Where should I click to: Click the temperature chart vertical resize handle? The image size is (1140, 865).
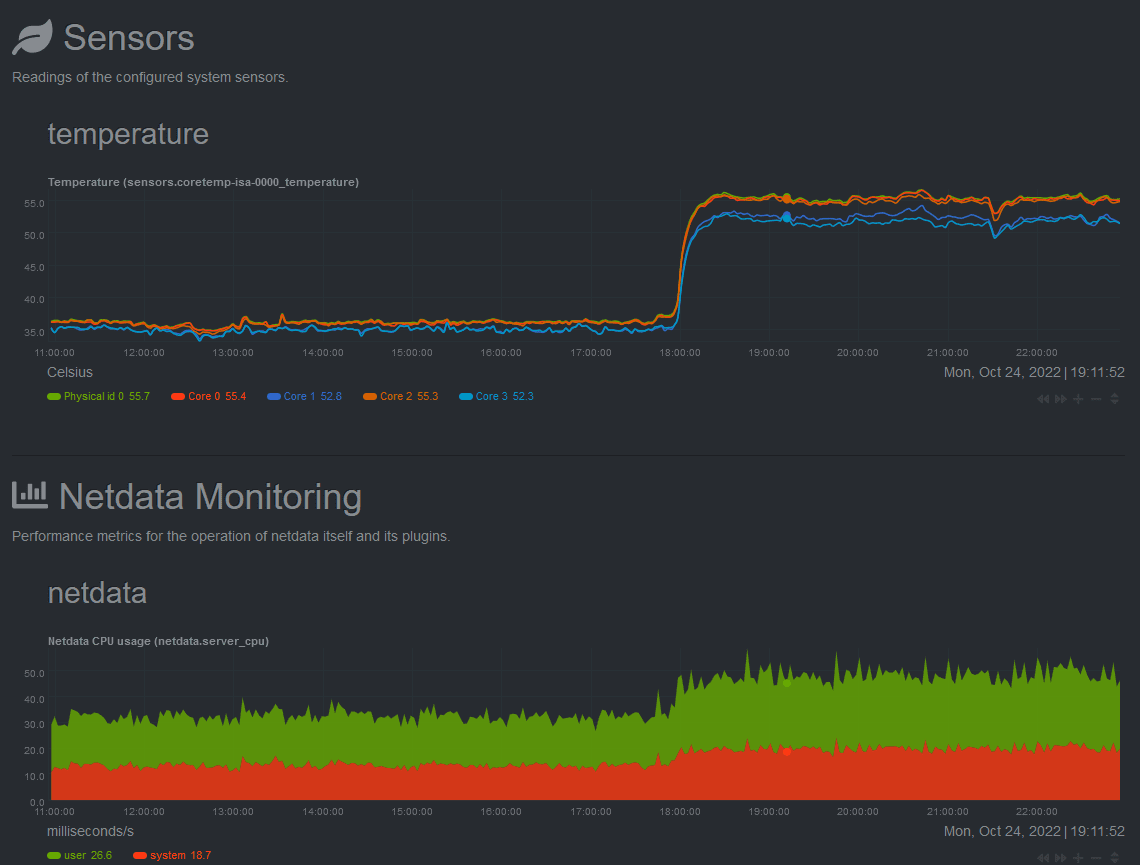[1114, 399]
